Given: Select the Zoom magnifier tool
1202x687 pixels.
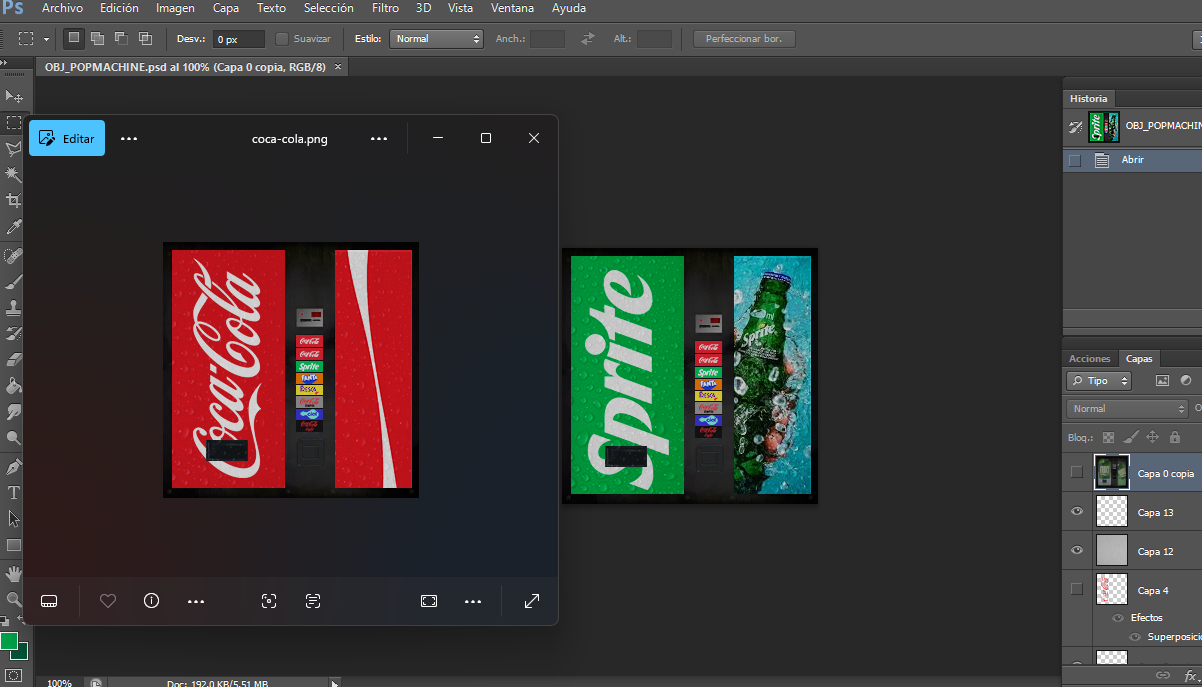Looking at the screenshot, I should 13,600.
